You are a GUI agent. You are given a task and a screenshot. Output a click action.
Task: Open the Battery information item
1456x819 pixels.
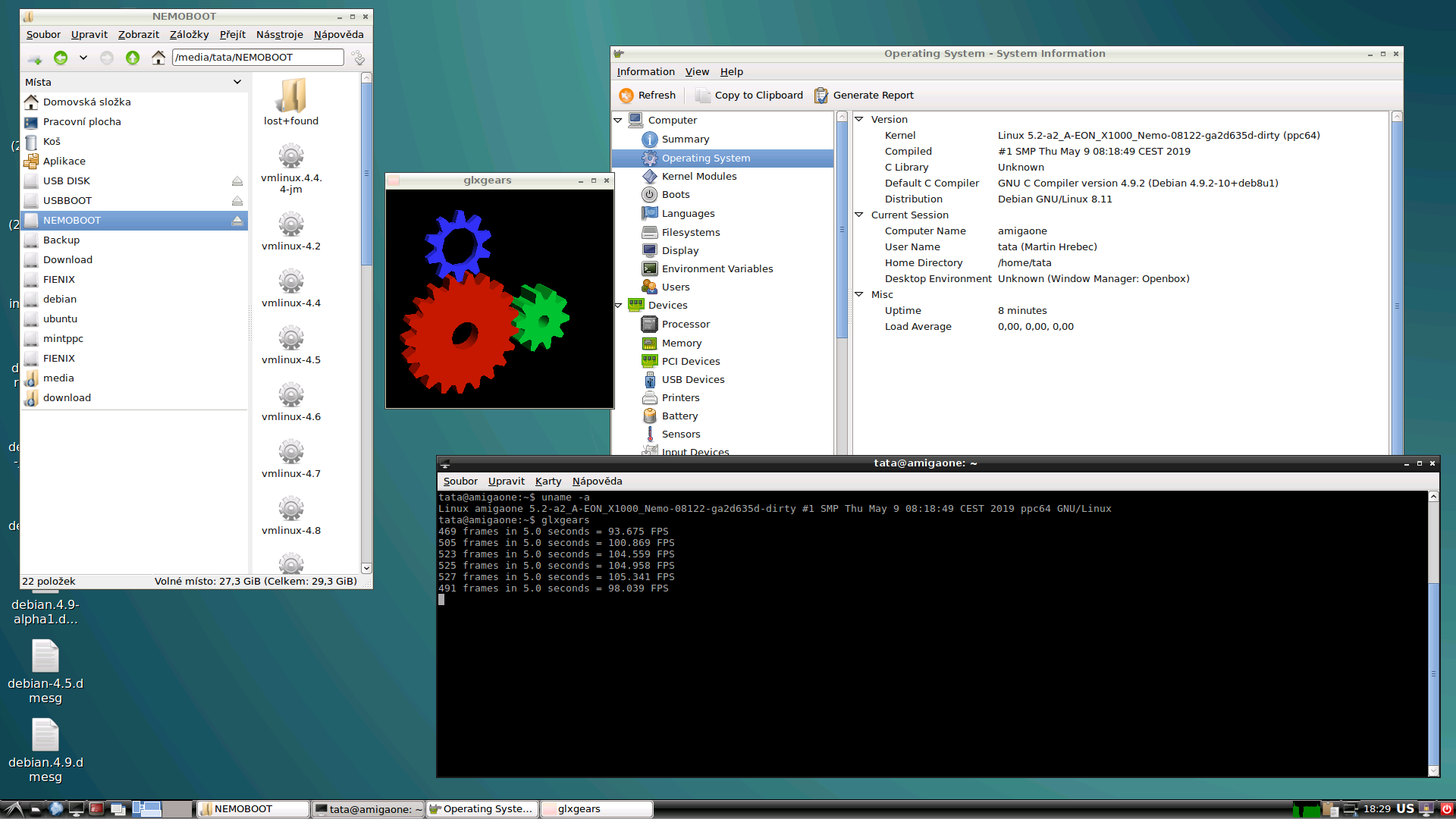[x=679, y=416]
